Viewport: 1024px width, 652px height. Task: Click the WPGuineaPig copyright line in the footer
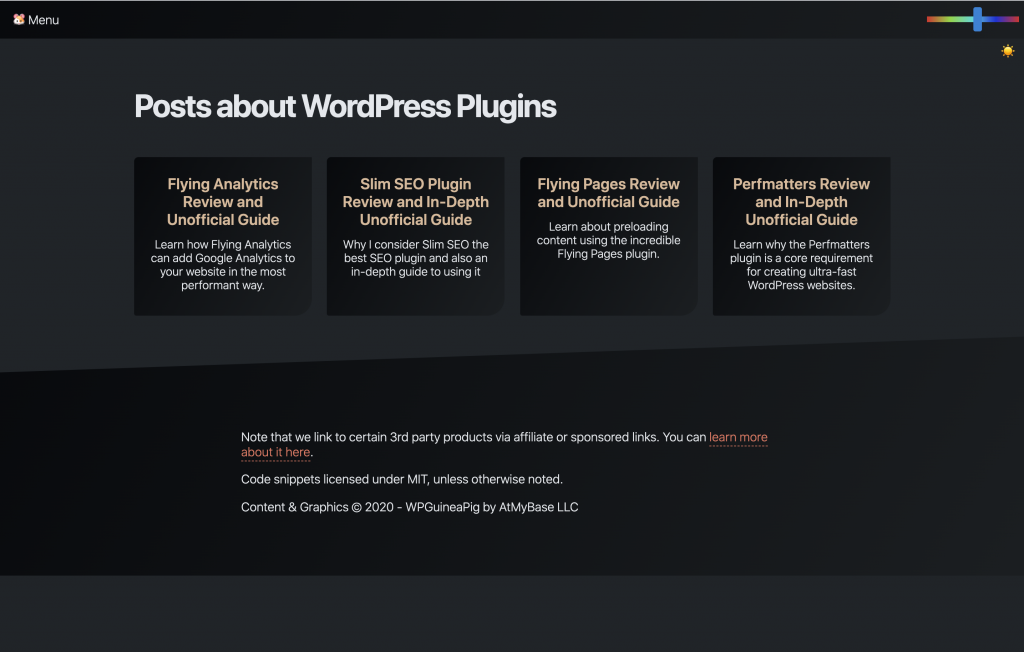[409, 507]
